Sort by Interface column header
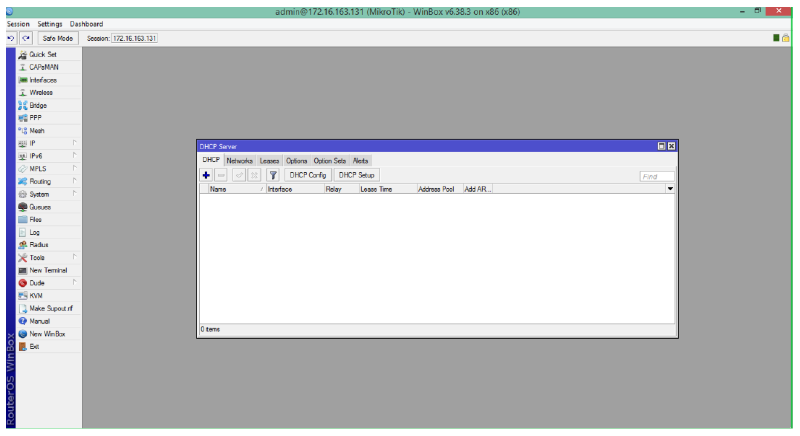Viewport: 800px width, 436px height. tap(295, 189)
